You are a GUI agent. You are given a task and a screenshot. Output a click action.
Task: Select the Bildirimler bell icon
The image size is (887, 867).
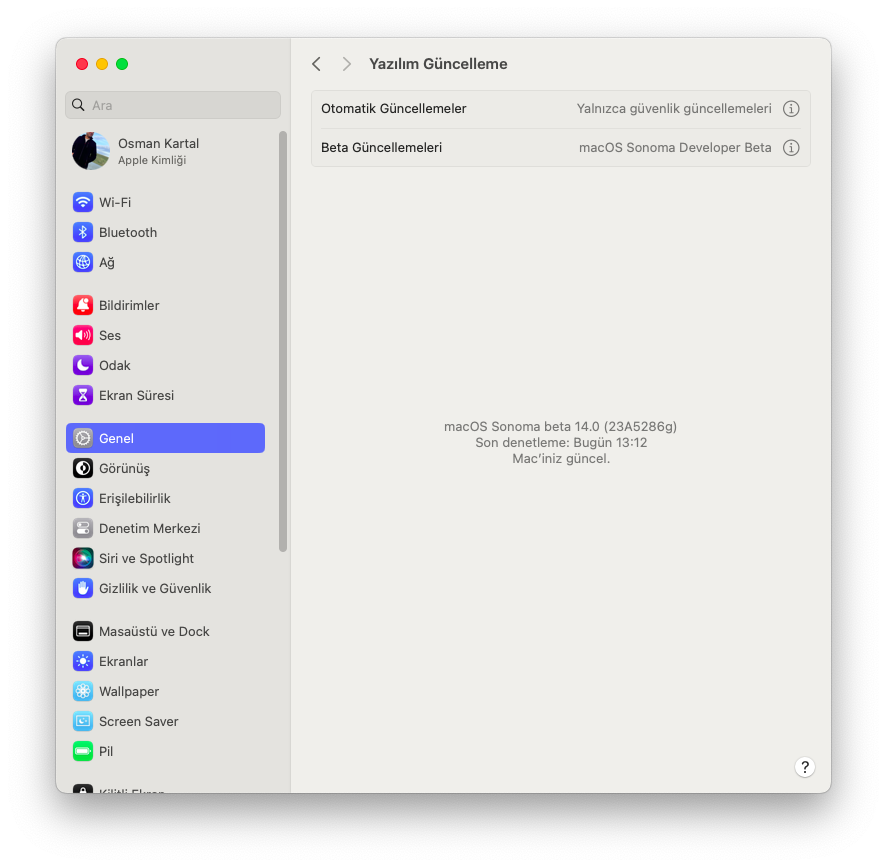(x=83, y=305)
